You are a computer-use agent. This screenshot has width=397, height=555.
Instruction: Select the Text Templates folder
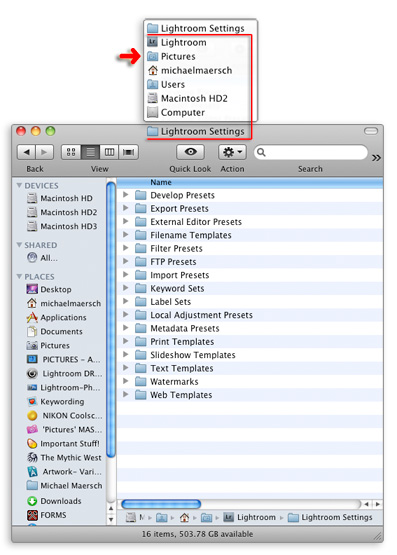(250, 368)
